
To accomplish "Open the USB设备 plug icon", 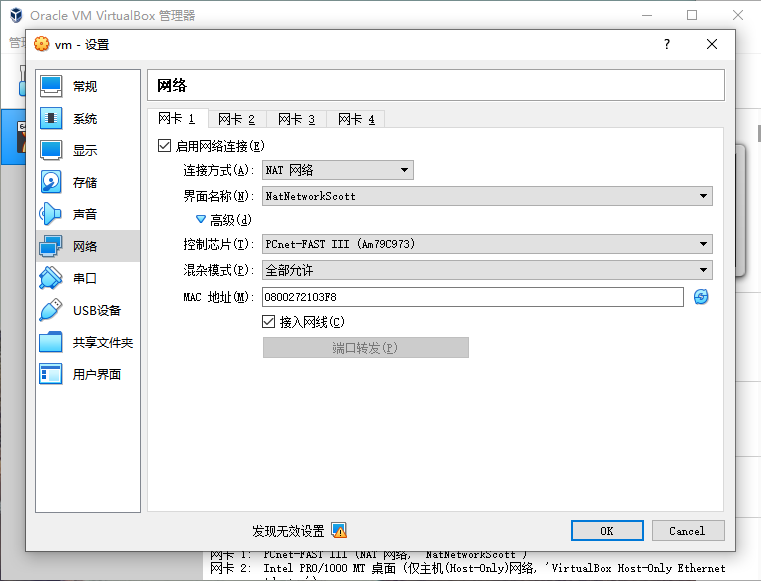I will [x=51, y=310].
